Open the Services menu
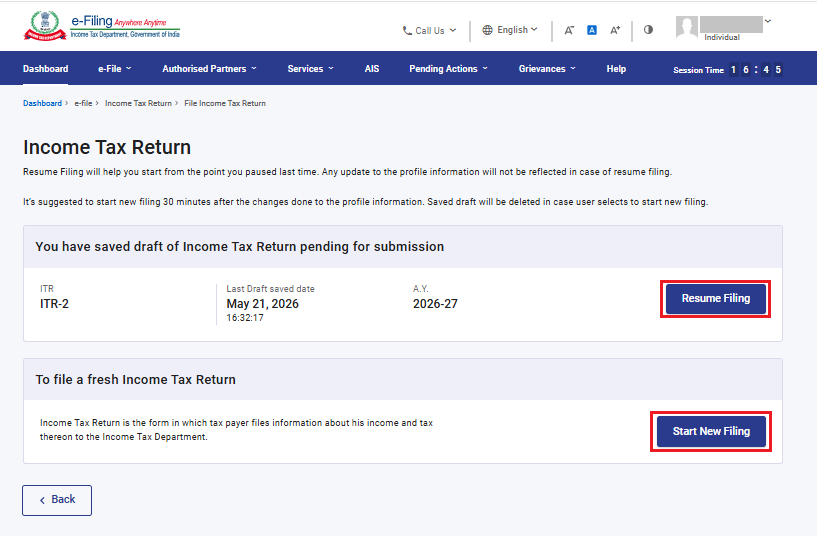The height and width of the screenshot is (536, 817). (311, 69)
